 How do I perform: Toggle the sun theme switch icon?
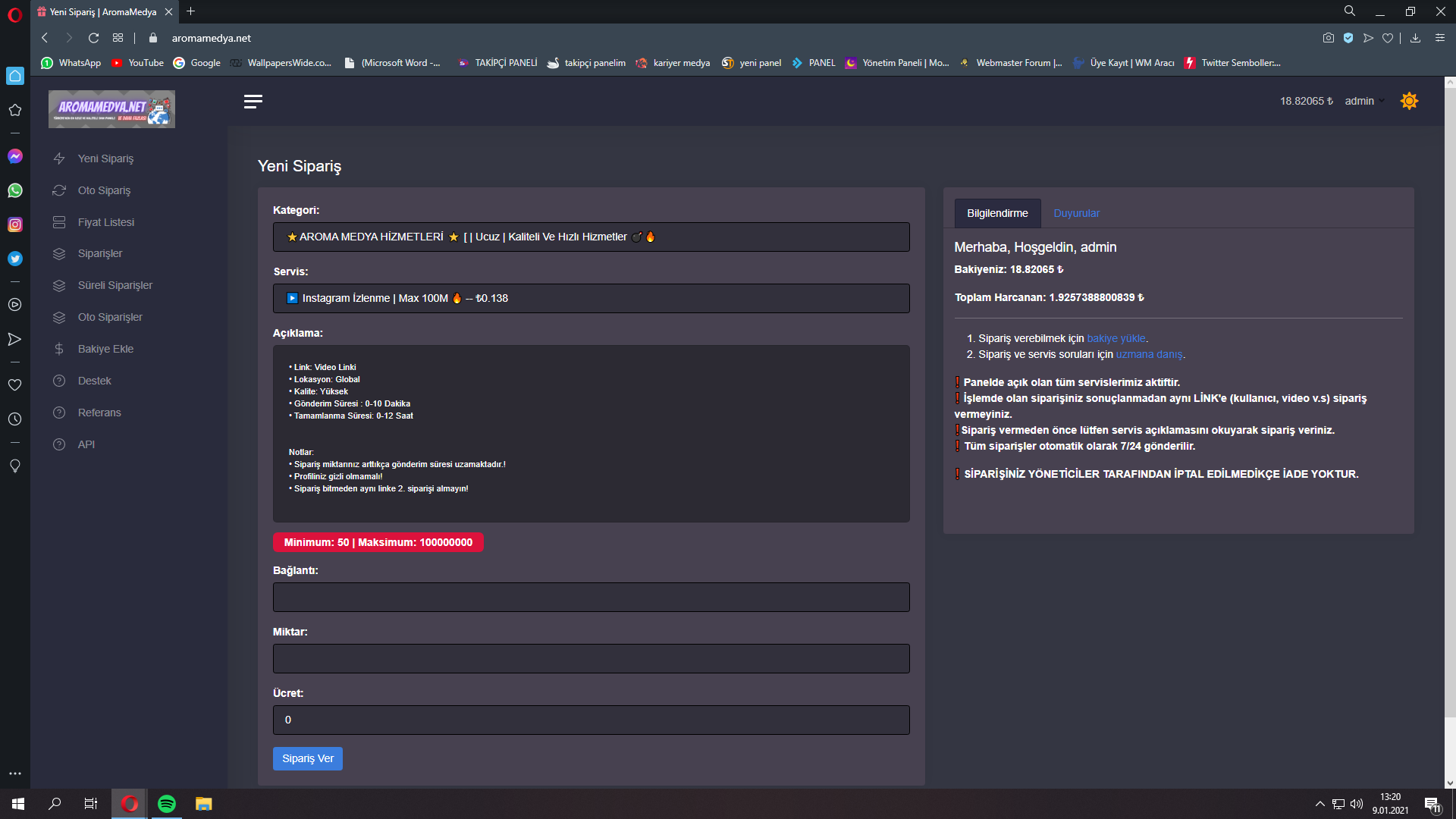(1409, 101)
